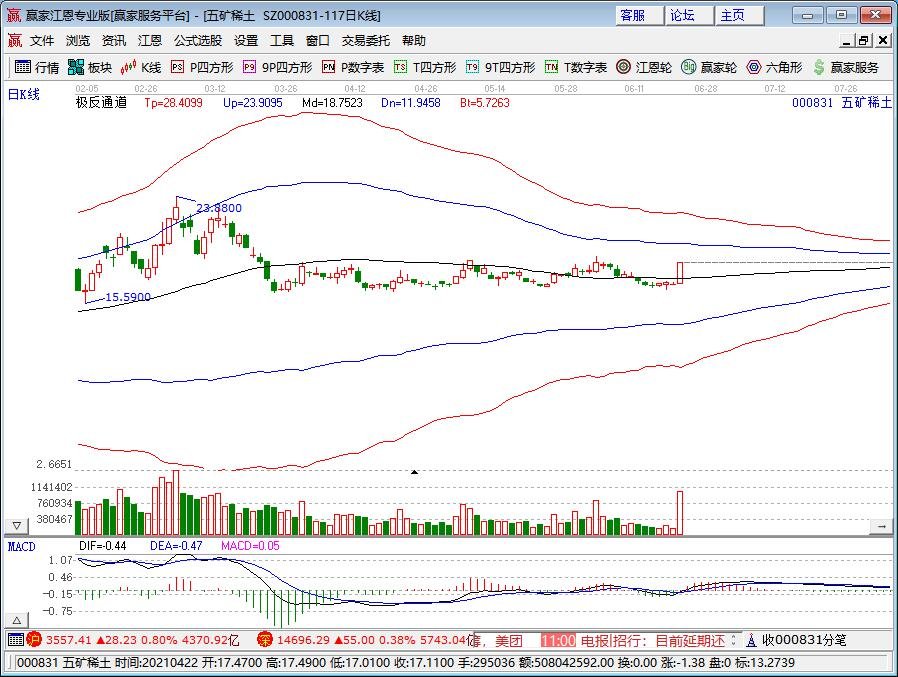This screenshot has height=677, width=898.
Task: Click the MACD indicator label
Action: point(22,546)
